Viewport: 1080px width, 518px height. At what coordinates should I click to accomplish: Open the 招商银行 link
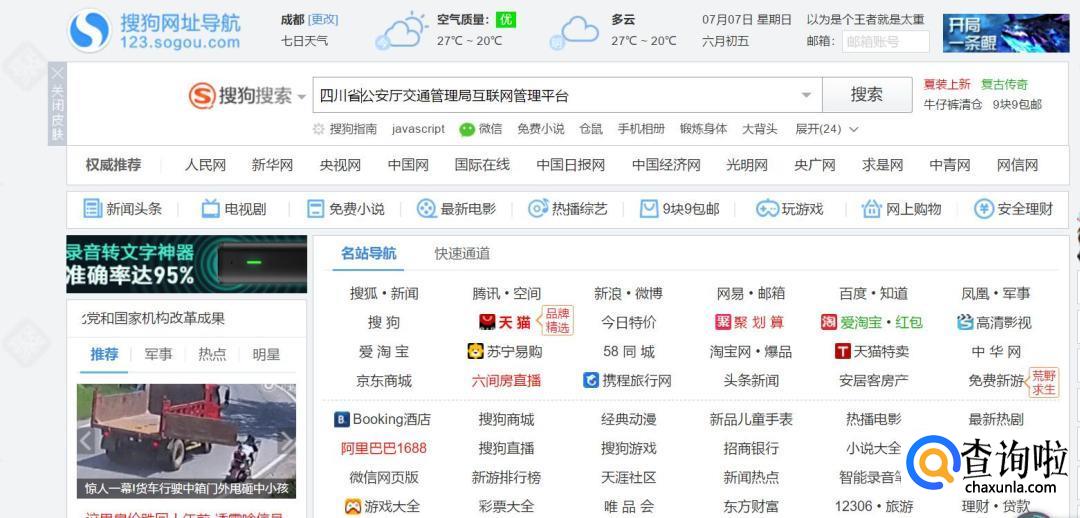coord(751,448)
